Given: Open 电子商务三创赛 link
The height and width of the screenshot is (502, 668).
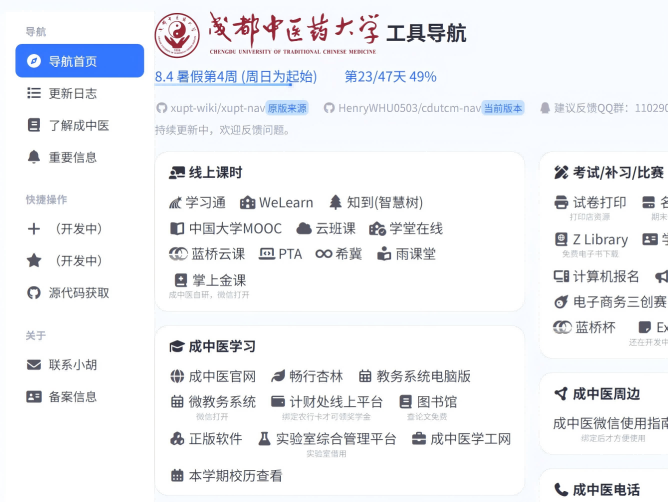Looking at the screenshot, I should [x=610, y=302].
